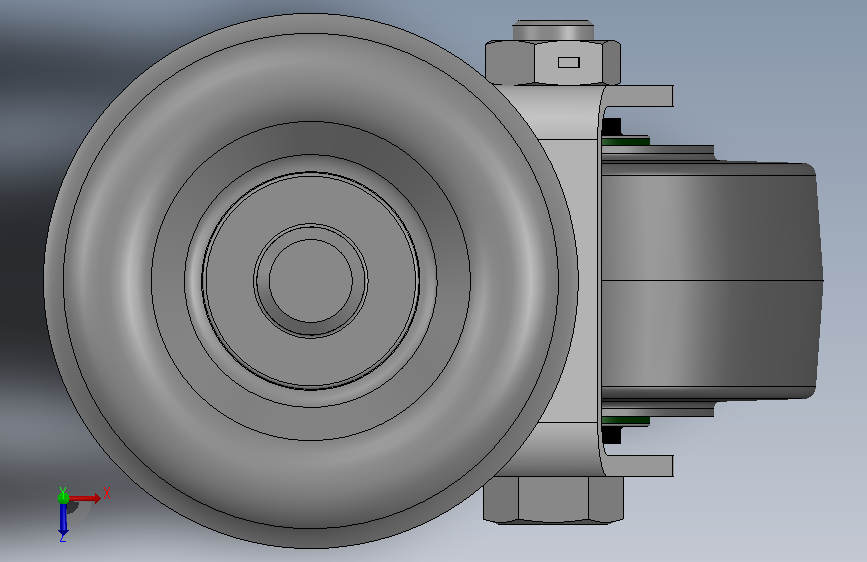This screenshot has width=867, height=562.
Task: Select the lower flange plate of the bracket
Action: (640, 466)
